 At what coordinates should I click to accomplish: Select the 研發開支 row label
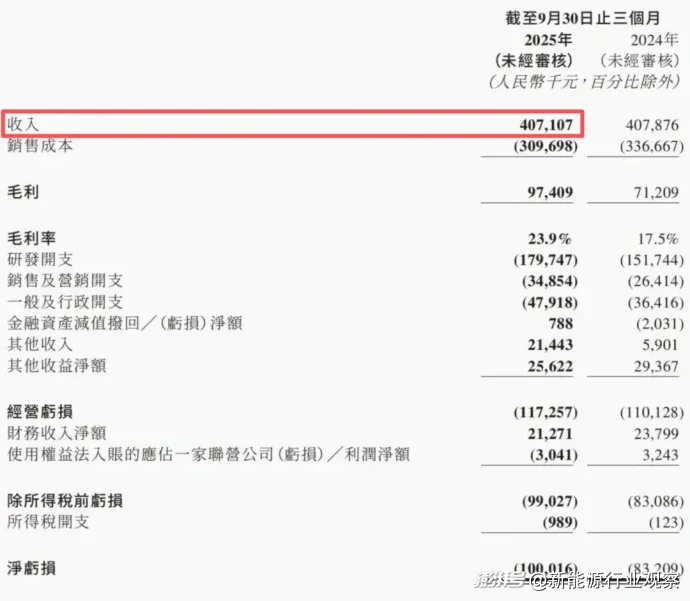[40, 261]
